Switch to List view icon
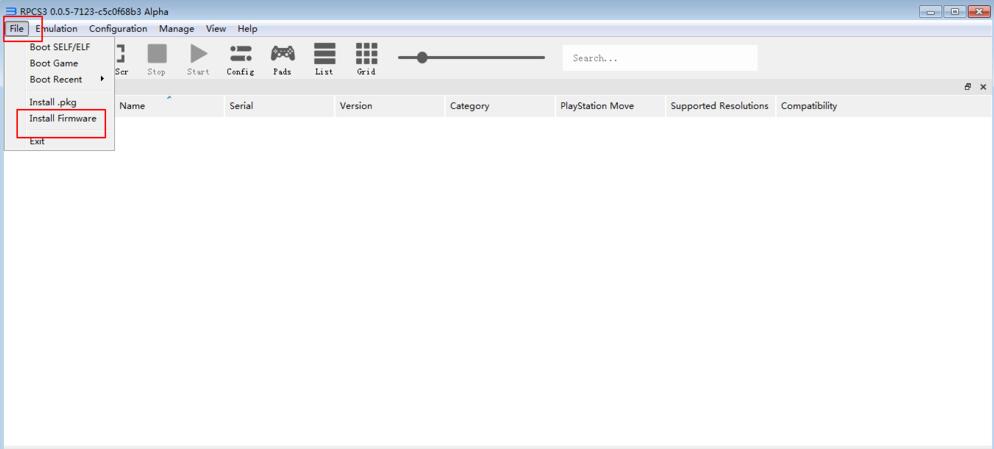This screenshot has width=994, height=449. 325,60
